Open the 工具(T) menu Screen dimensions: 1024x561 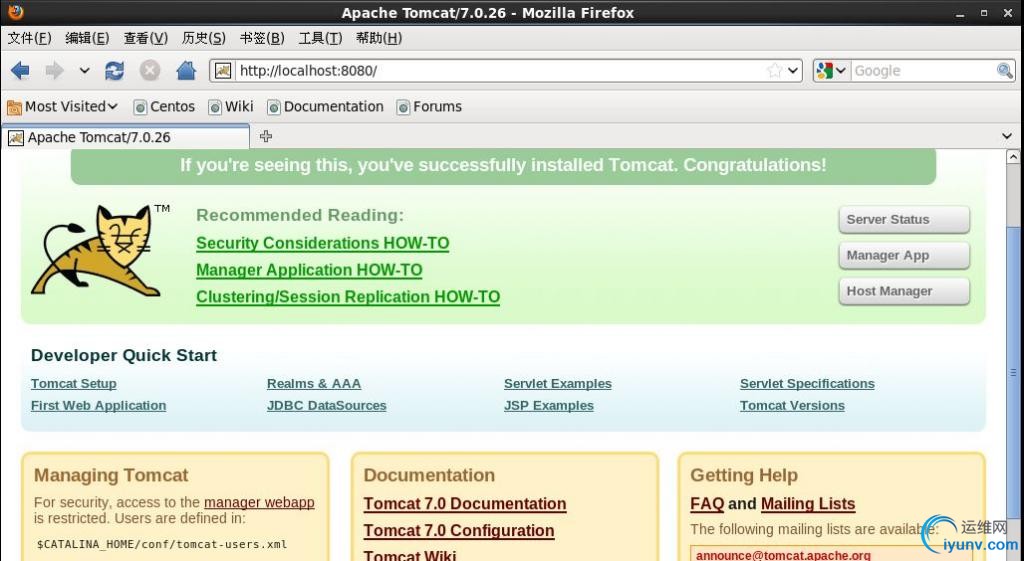click(320, 38)
